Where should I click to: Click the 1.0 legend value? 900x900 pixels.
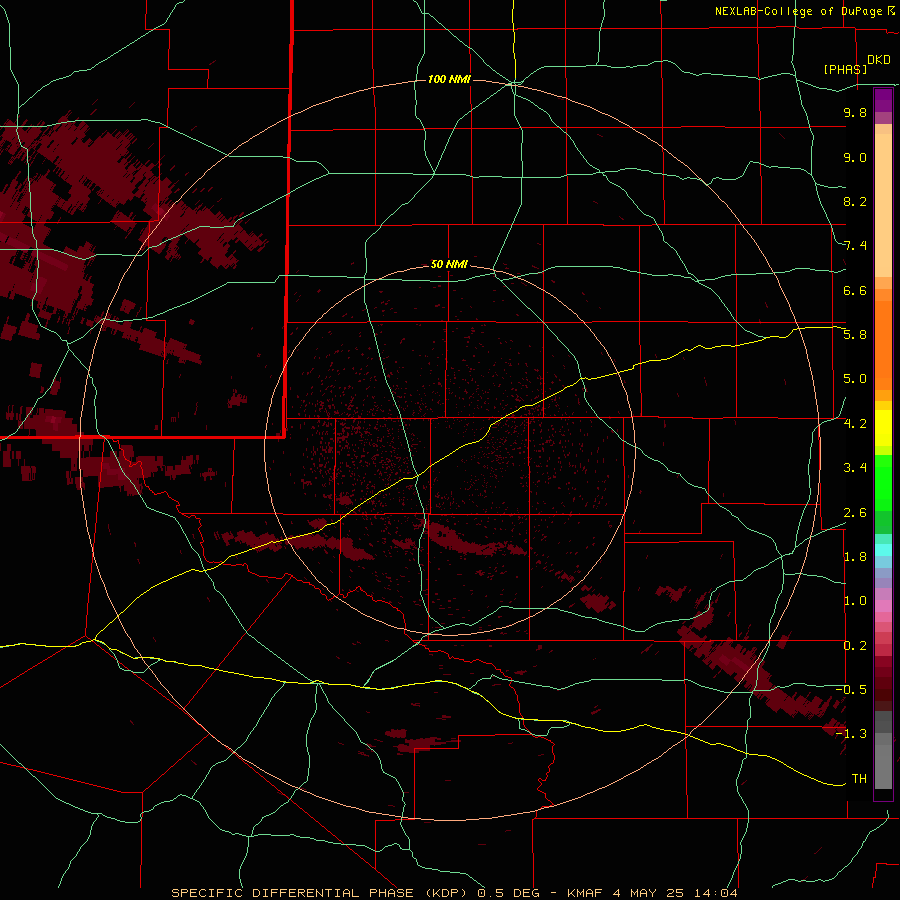855,601
